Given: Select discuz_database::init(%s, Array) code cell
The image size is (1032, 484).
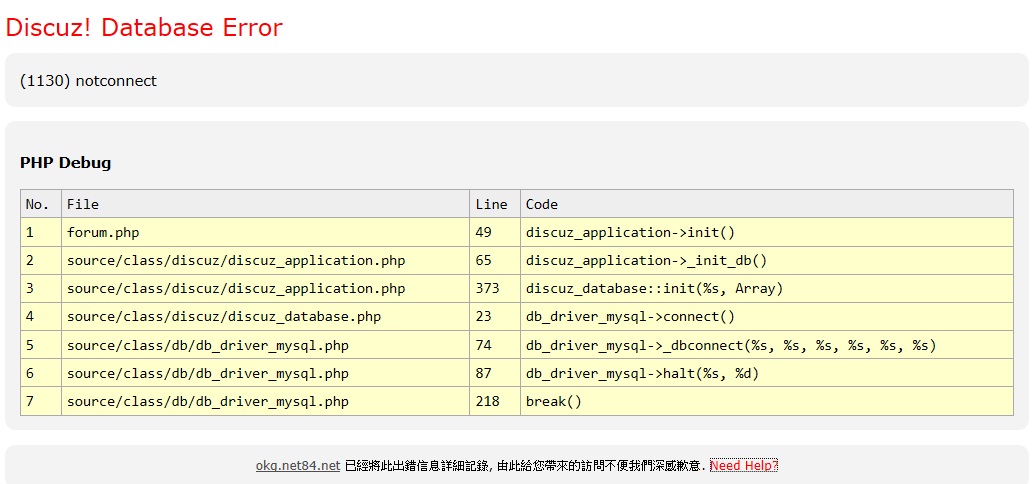Looking at the screenshot, I should point(767,288).
